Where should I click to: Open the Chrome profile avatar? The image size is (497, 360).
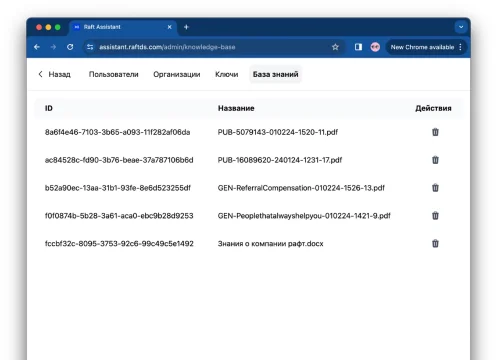pyautogui.click(x=375, y=47)
